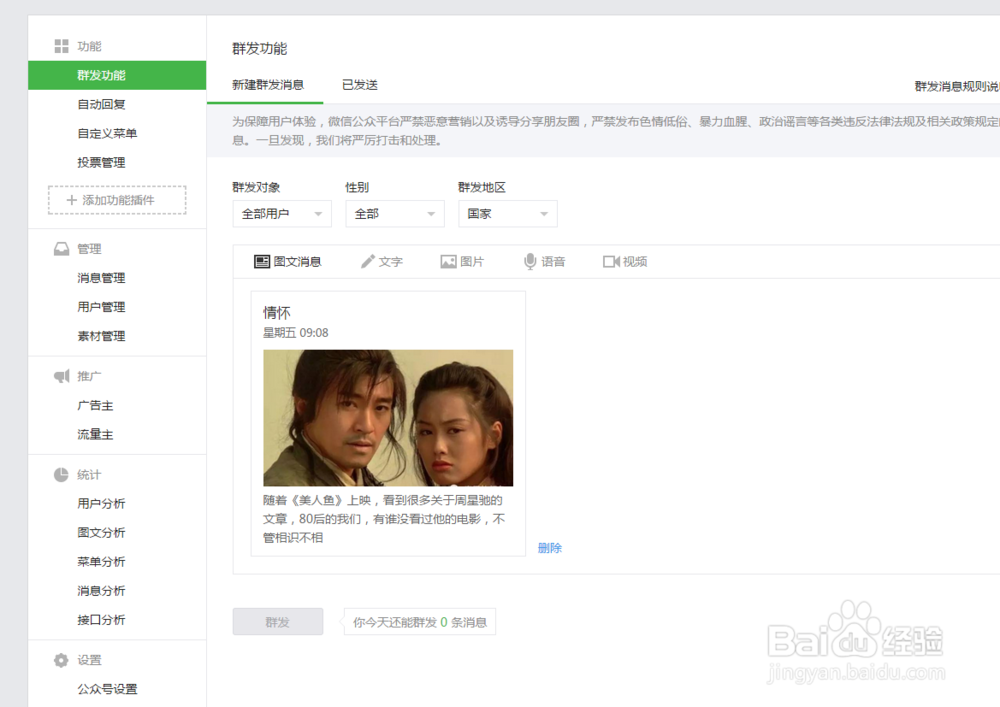Pick the 视频 video camera message icon
The image size is (1000, 707).
(x=611, y=261)
